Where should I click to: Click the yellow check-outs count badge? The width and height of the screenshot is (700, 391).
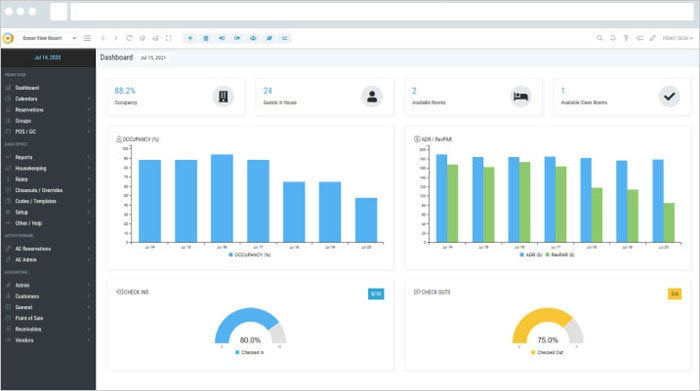pyautogui.click(x=675, y=294)
